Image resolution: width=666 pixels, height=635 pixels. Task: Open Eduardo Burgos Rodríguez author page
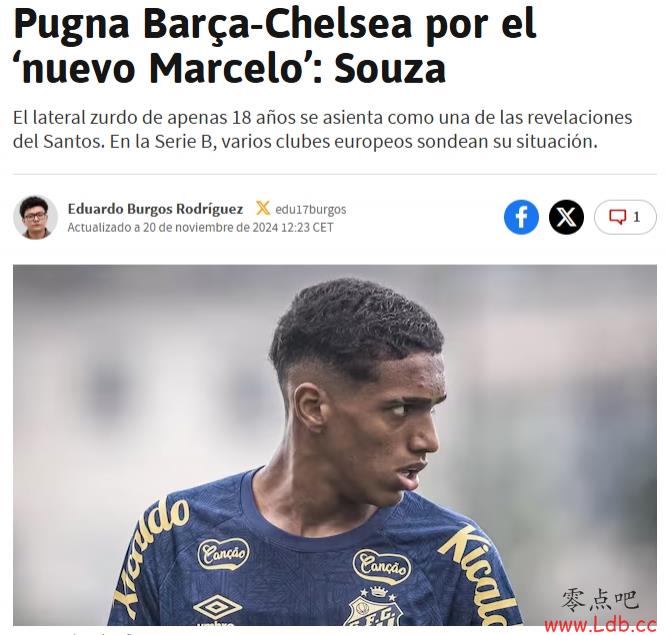(155, 209)
